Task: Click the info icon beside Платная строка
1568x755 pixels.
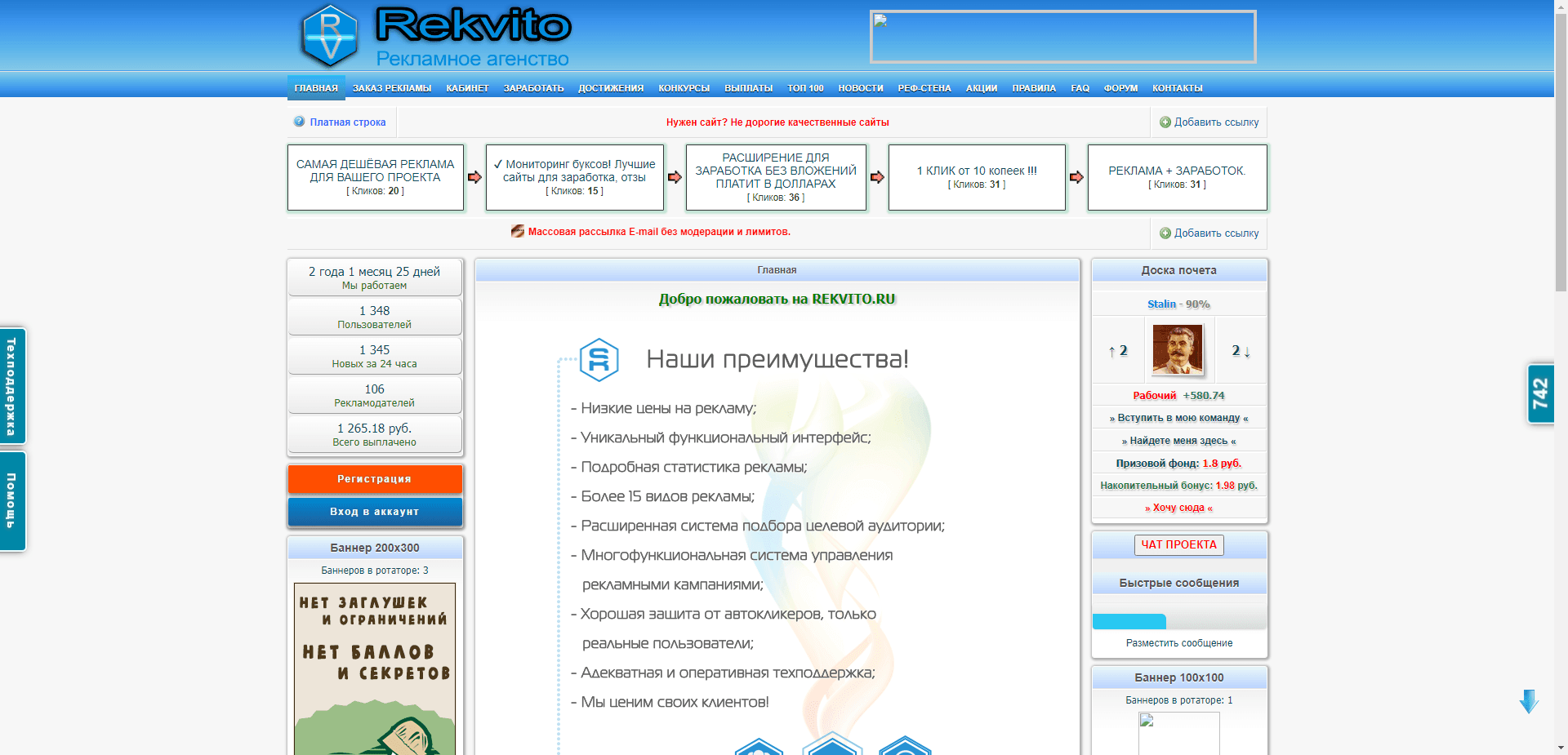Action: pyautogui.click(x=300, y=122)
